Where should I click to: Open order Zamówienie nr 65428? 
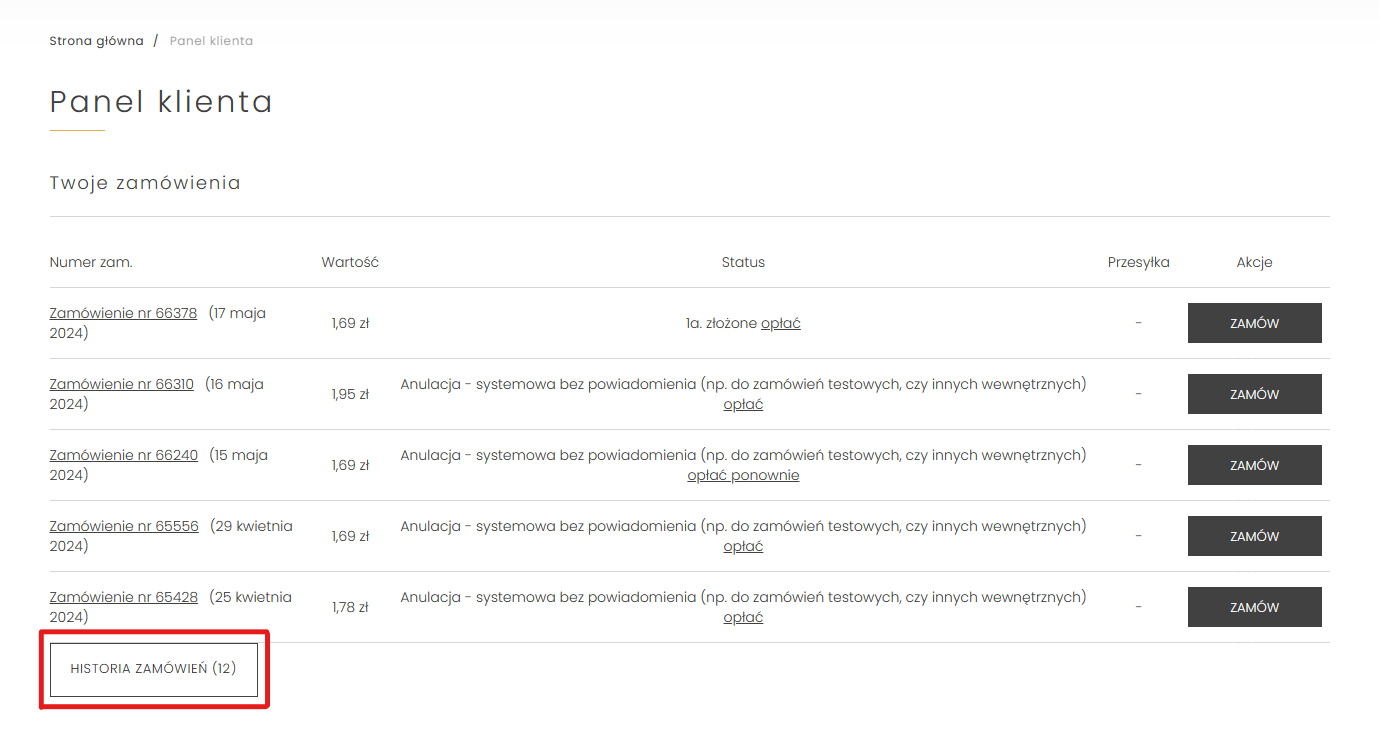click(x=123, y=597)
